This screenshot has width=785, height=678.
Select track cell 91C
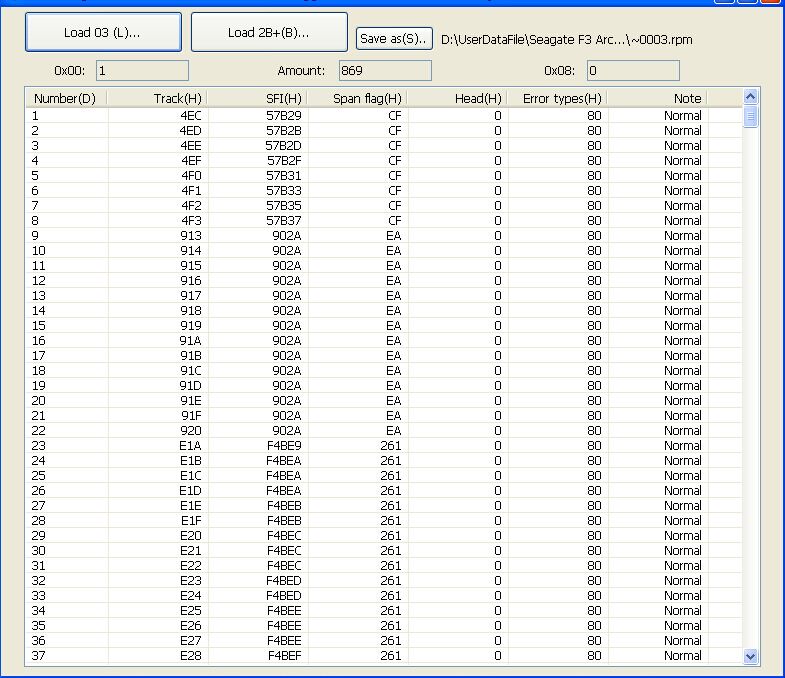point(191,371)
